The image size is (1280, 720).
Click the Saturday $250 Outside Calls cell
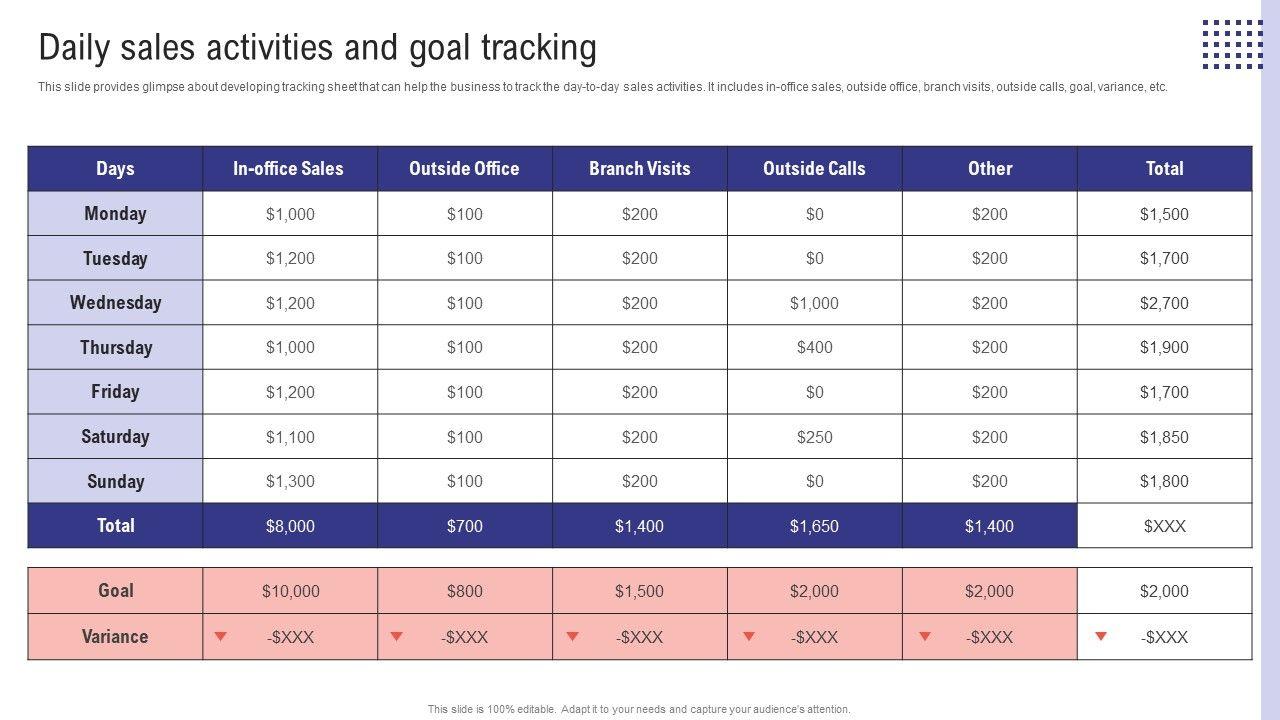pyautogui.click(x=814, y=437)
